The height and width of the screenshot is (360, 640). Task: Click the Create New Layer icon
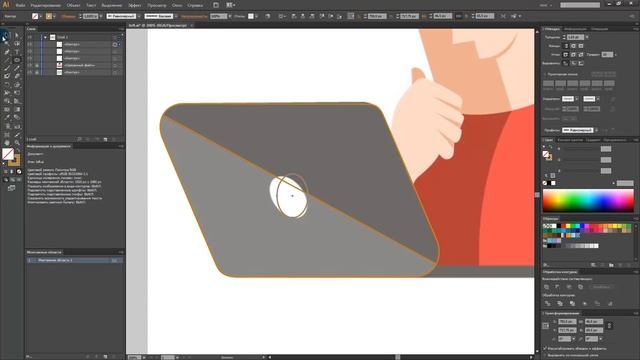coord(105,139)
